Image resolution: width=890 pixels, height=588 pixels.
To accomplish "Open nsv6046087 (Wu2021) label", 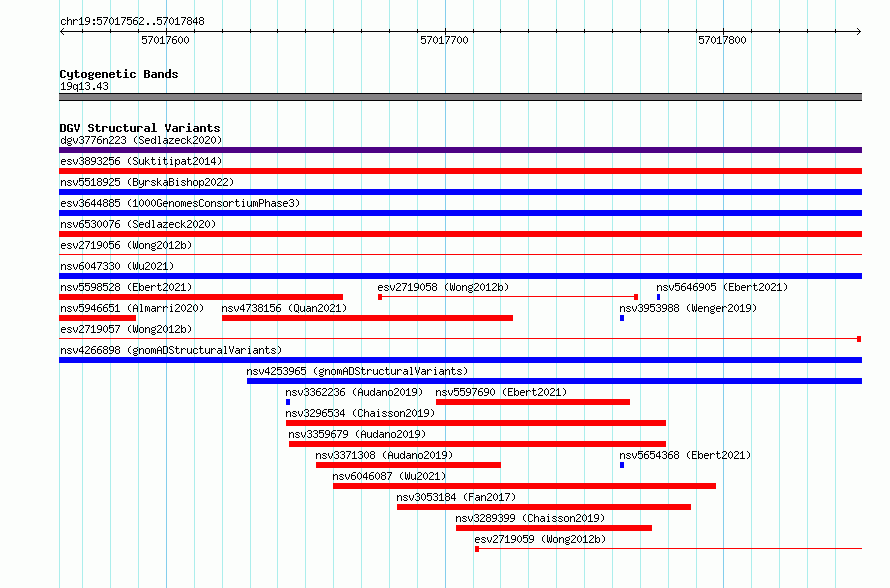I will (x=389, y=476).
